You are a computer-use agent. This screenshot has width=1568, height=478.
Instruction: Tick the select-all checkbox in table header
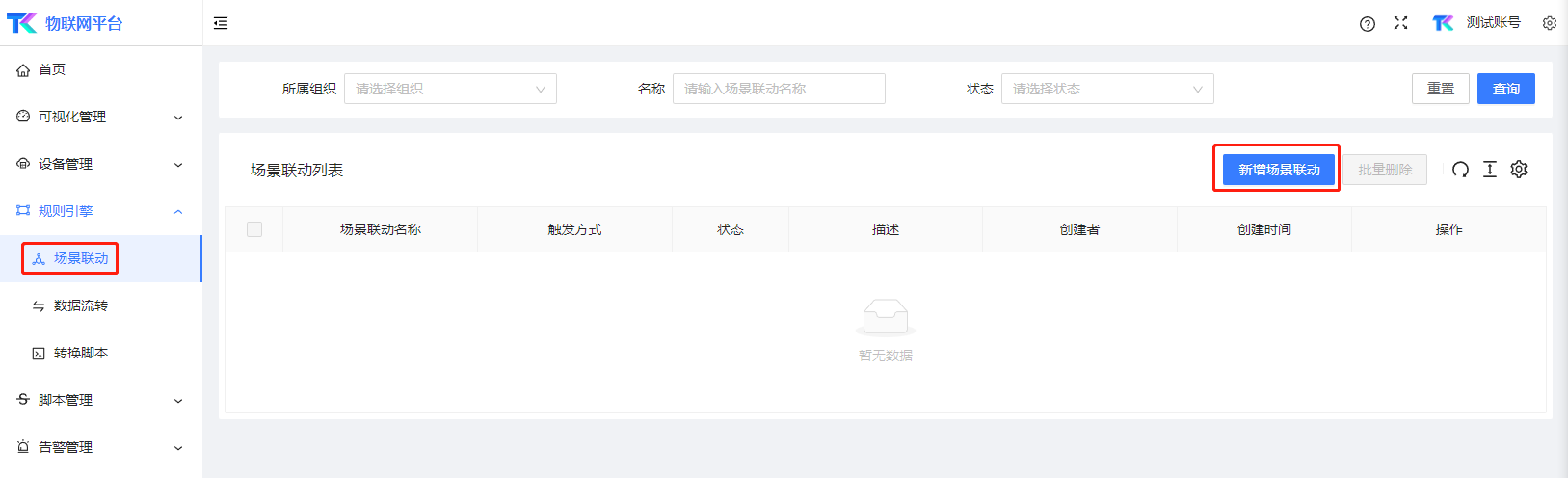[x=254, y=229]
